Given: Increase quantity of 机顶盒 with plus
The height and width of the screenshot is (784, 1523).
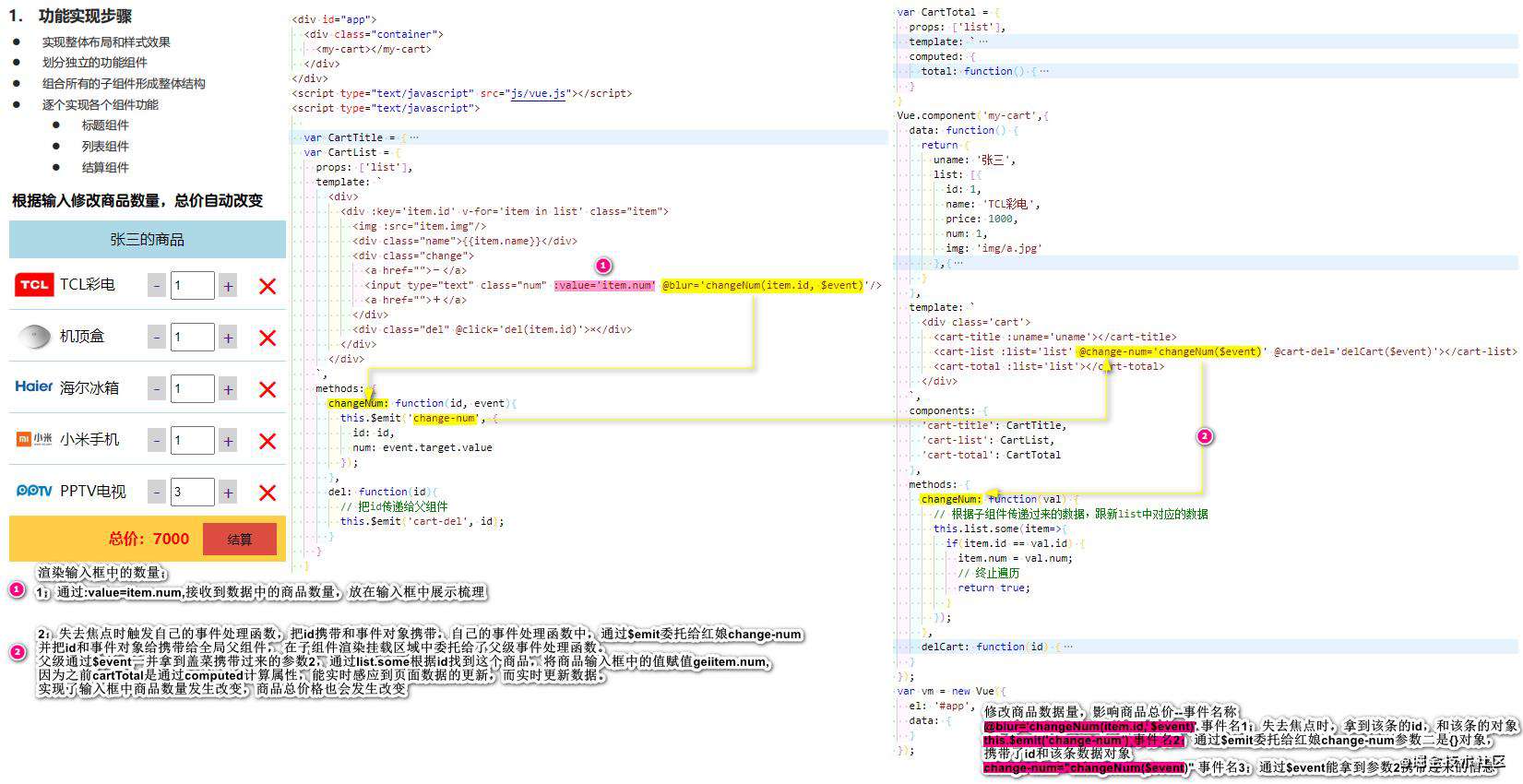Looking at the screenshot, I should tap(228, 338).
